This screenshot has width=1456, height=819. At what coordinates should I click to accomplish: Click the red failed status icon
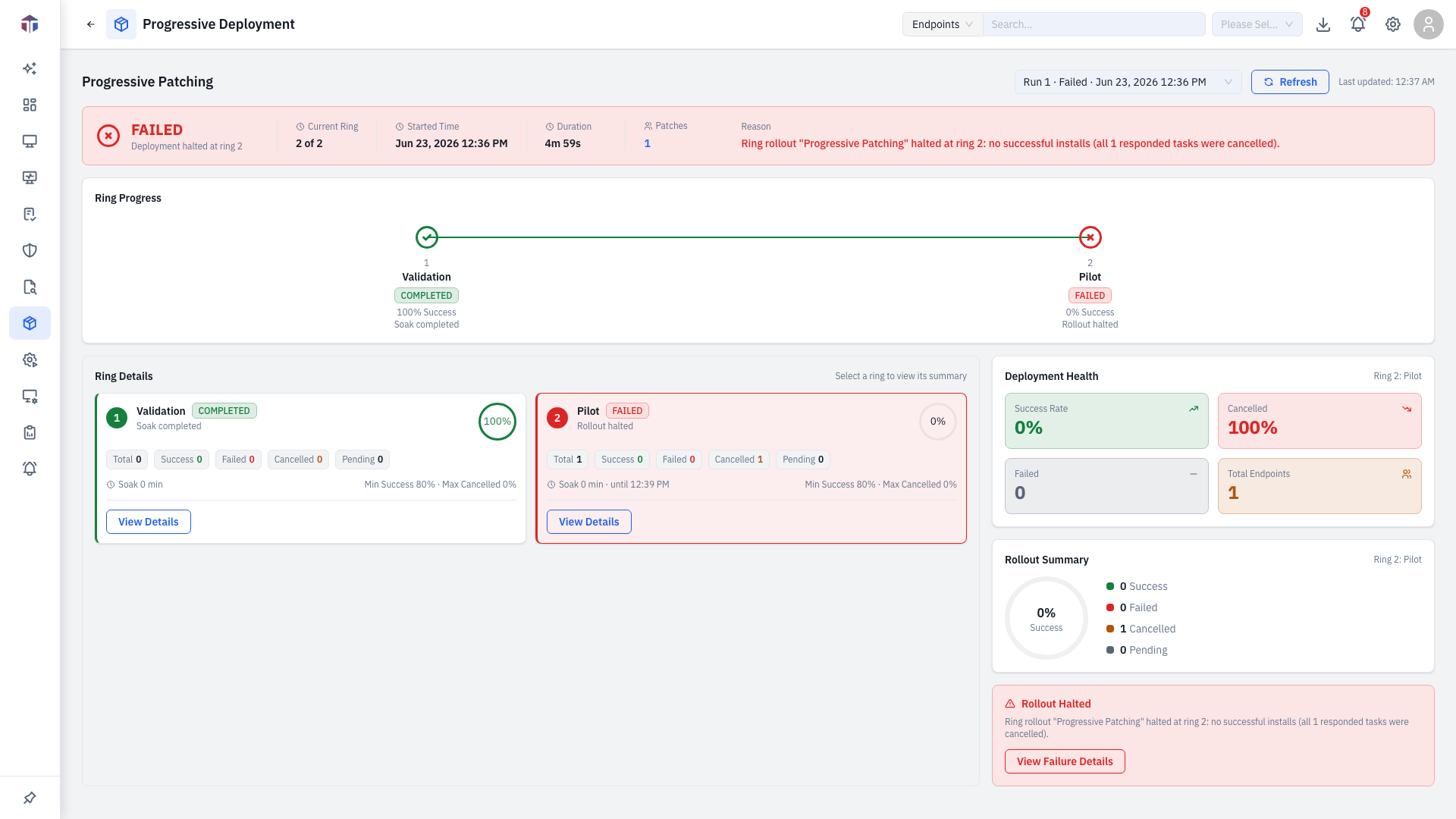(x=108, y=136)
